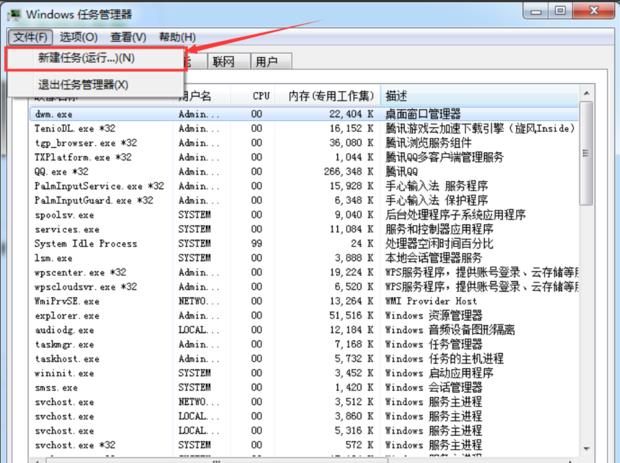Viewport: 620px width, 463px height.
Task: Choose 退出任务管理器(X) menu entry
Action: pos(83,85)
